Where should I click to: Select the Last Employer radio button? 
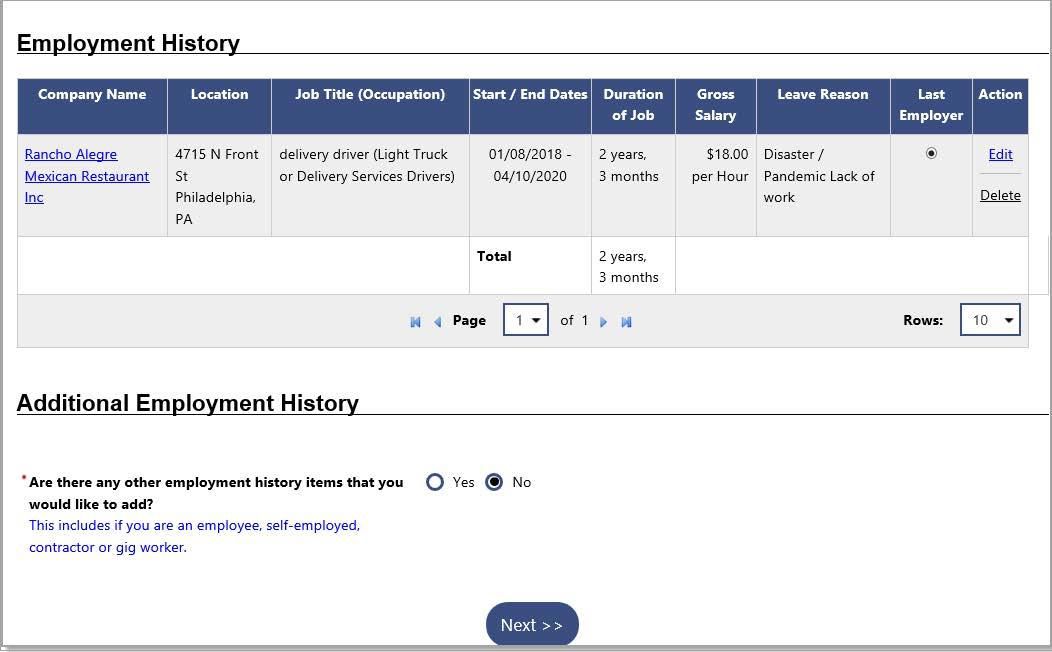[931, 154]
